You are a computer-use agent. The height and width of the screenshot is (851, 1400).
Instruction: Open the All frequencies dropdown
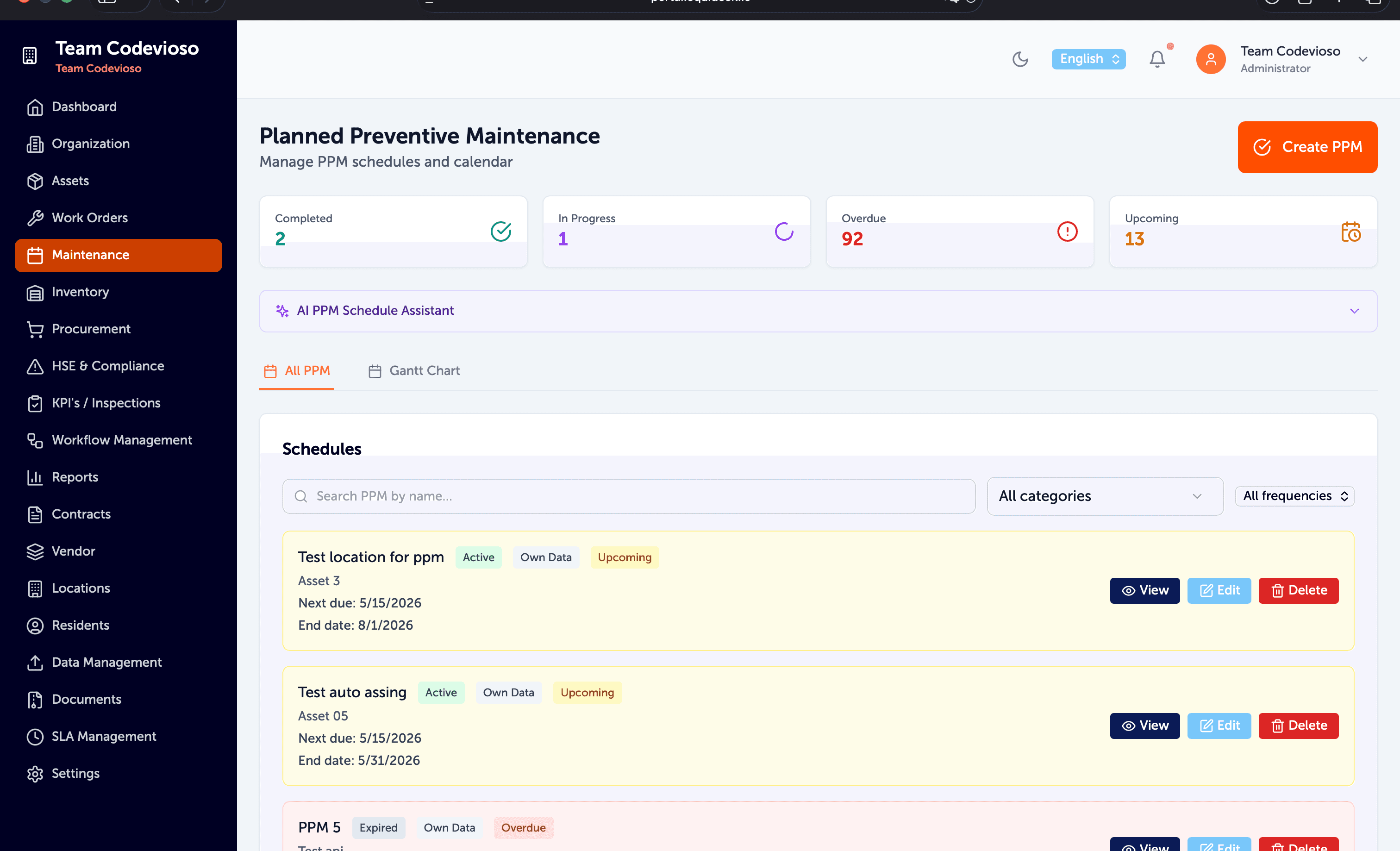coord(1294,496)
